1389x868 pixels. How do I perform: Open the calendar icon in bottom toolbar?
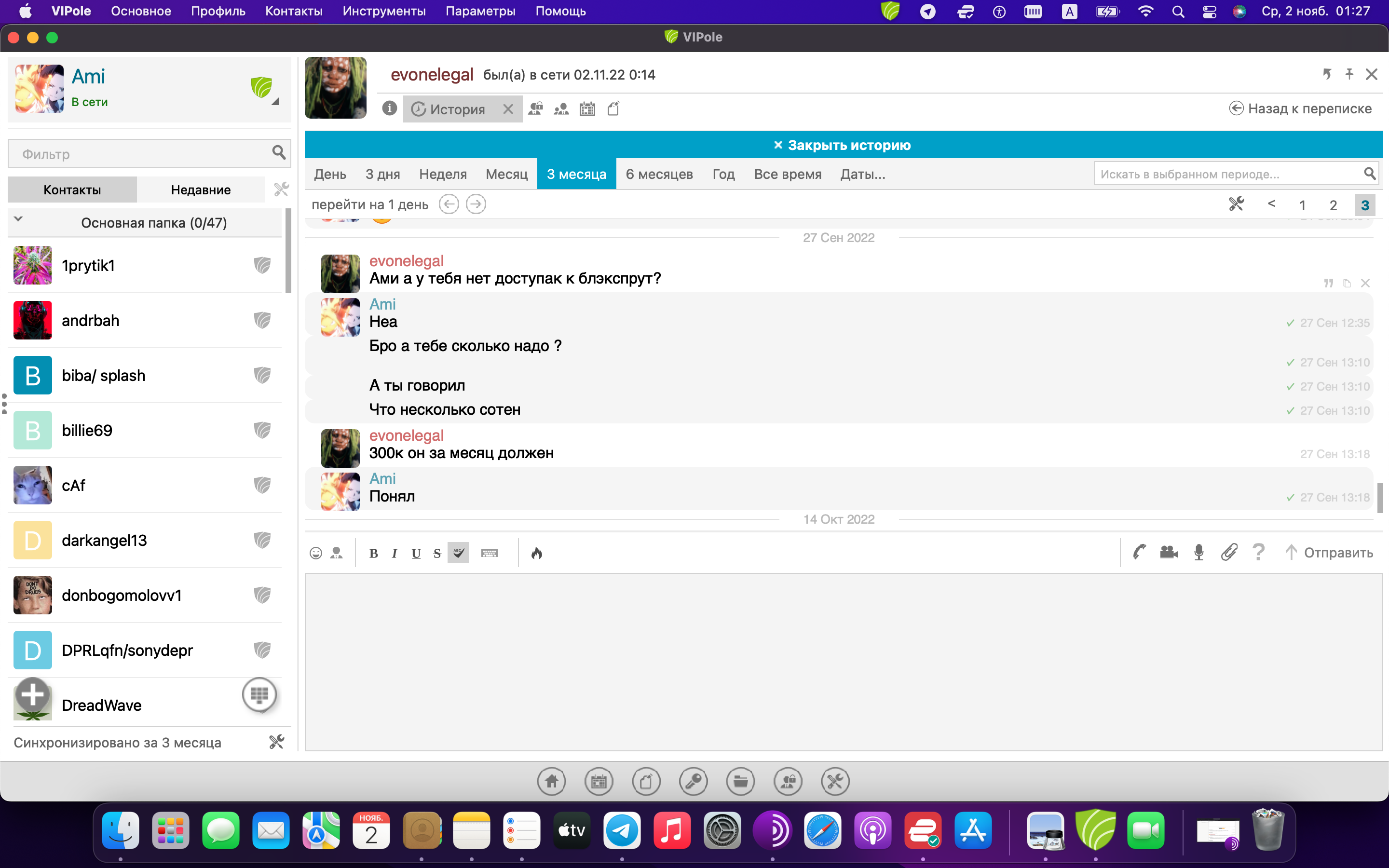[x=599, y=781]
